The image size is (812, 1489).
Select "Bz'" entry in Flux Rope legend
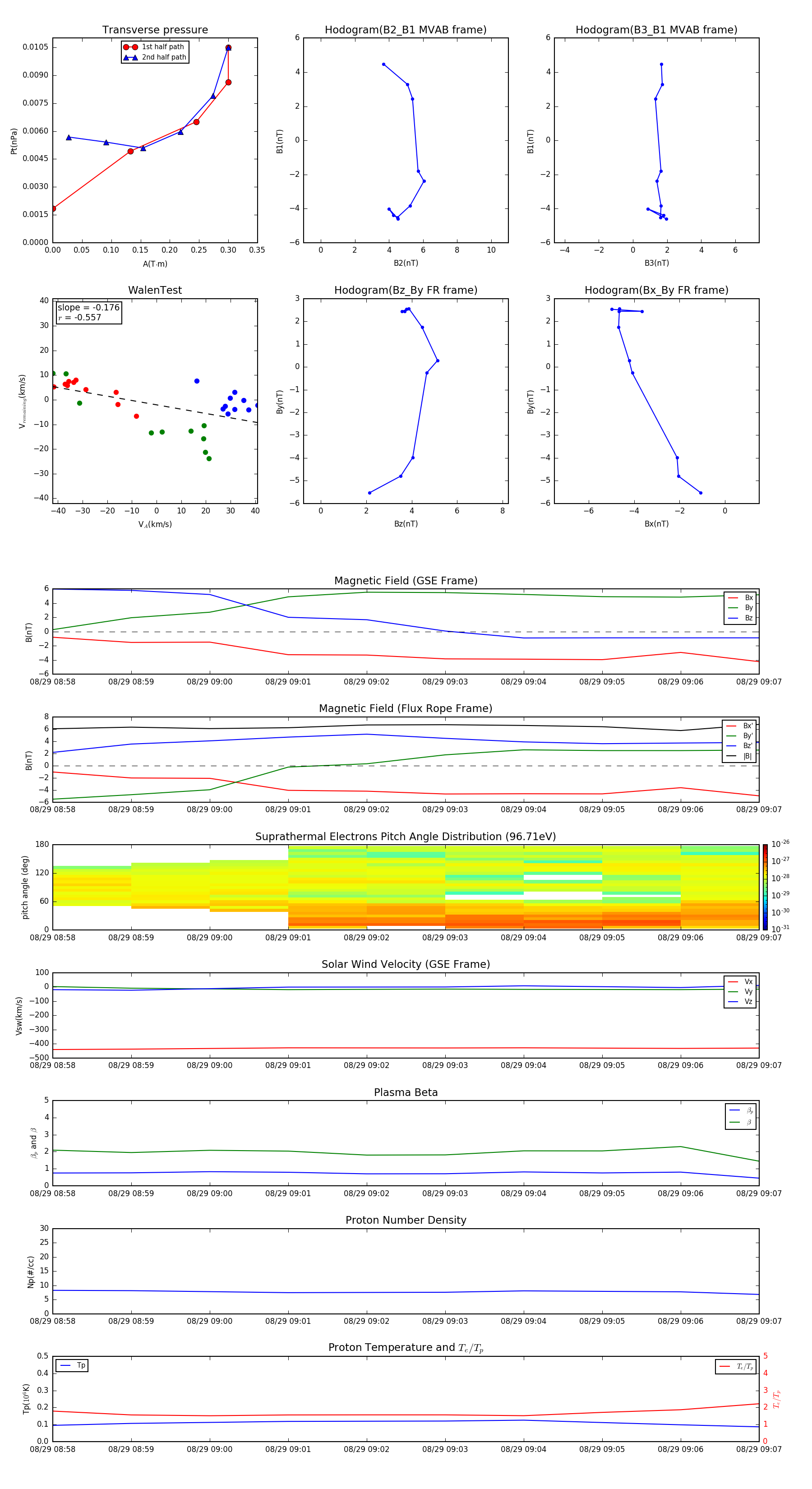pos(740,746)
